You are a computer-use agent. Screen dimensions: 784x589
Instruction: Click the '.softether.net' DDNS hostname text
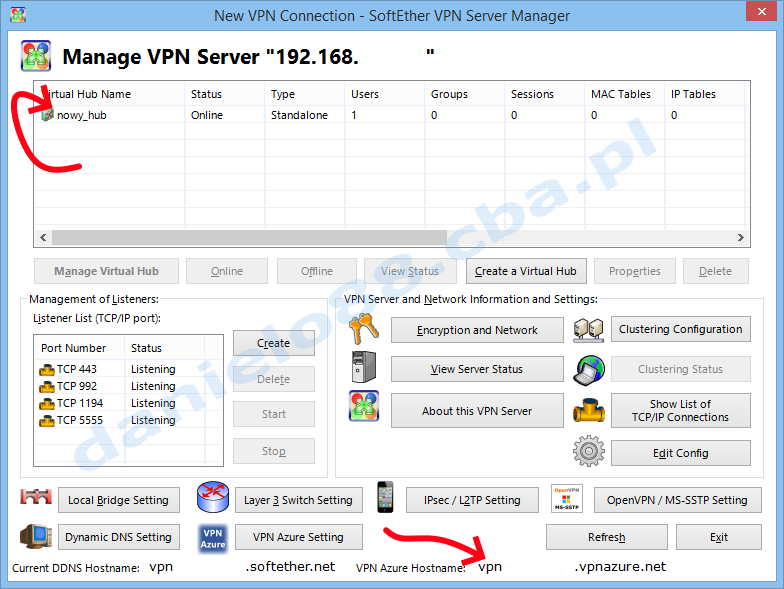coord(290,566)
